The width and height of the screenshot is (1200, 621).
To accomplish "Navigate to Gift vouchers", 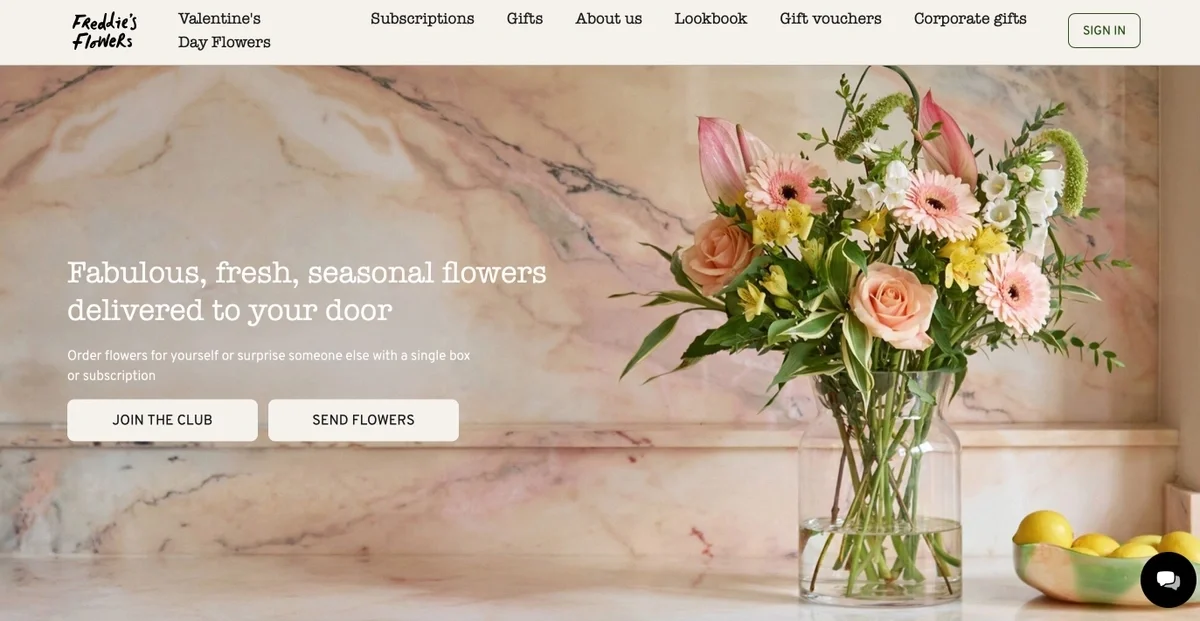I will [x=831, y=19].
